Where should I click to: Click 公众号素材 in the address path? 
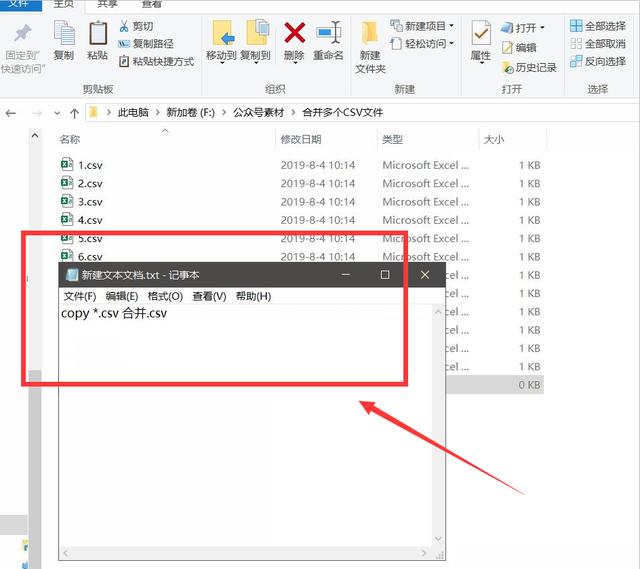point(258,112)
